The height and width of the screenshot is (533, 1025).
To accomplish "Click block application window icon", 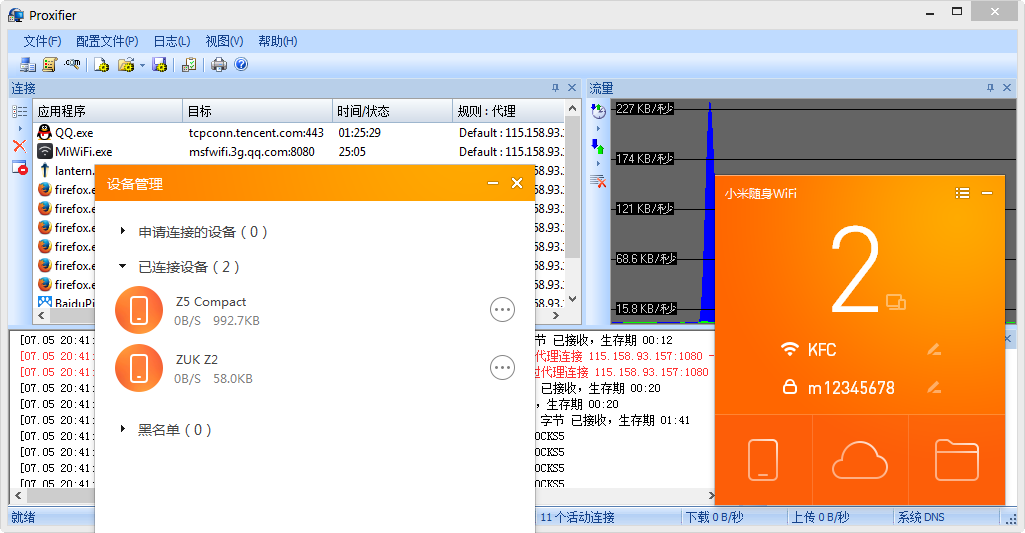I will pos(20,167).
